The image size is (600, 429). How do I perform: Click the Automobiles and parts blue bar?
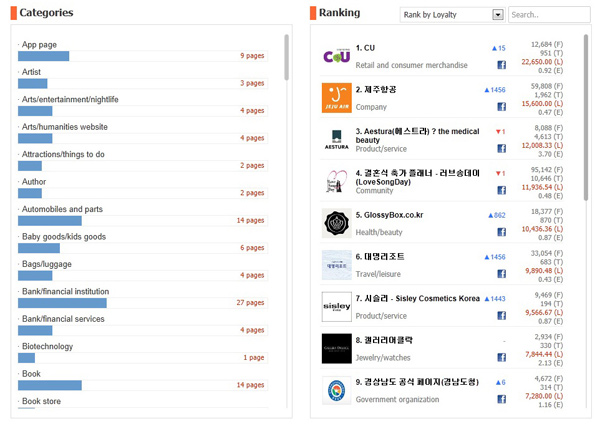point(50,221)
